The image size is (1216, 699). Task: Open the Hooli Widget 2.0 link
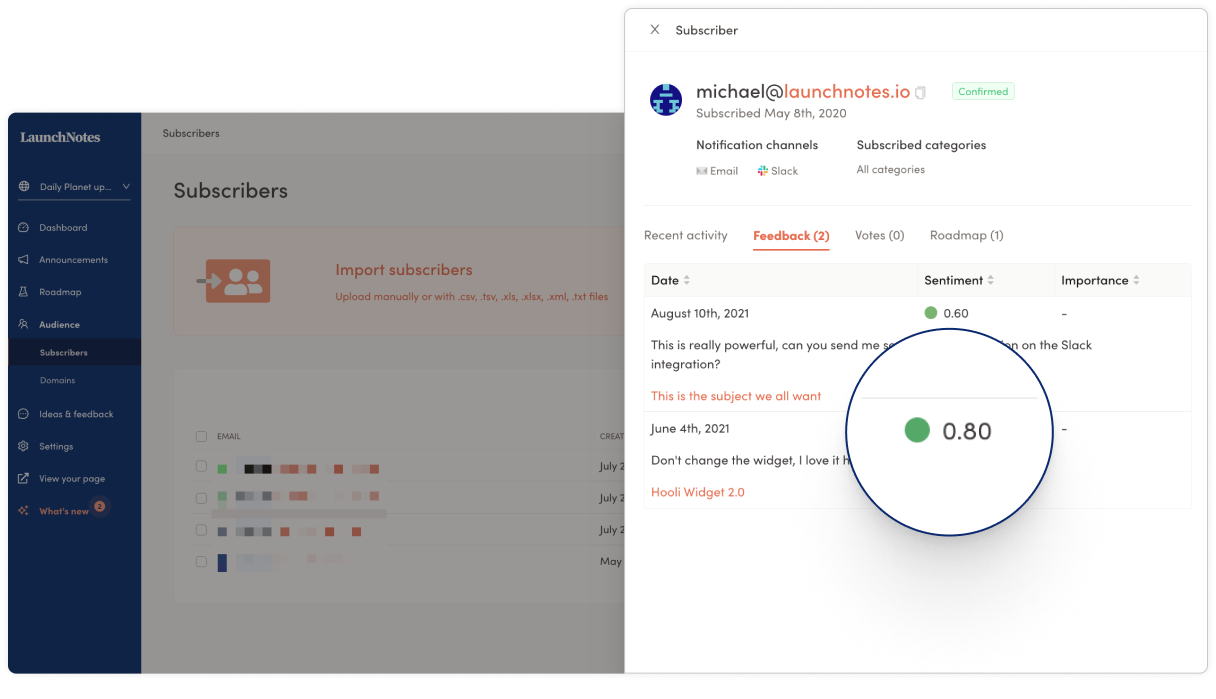pyautogui.click(x=698, y=492)
